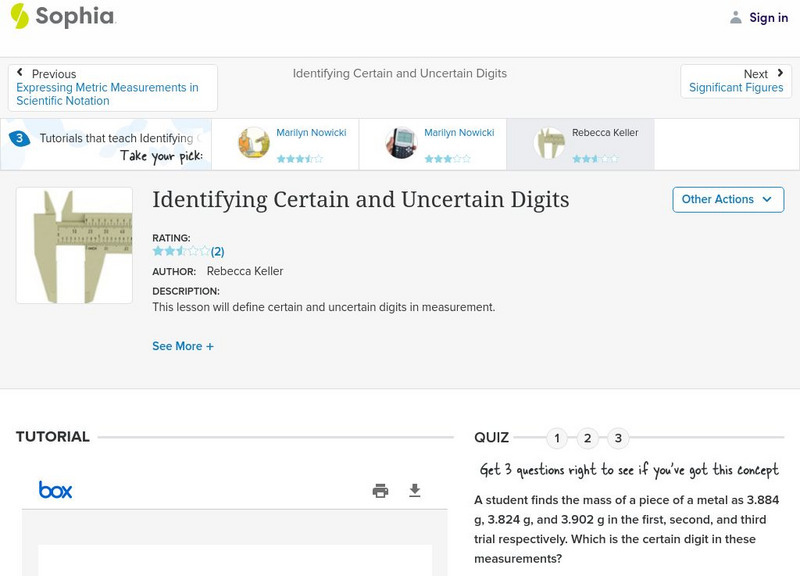Select Marilyn Nowicki's first tutorial thumbnail
The width and height of the screenshot is (800, 576).
(x=254, y=143)
